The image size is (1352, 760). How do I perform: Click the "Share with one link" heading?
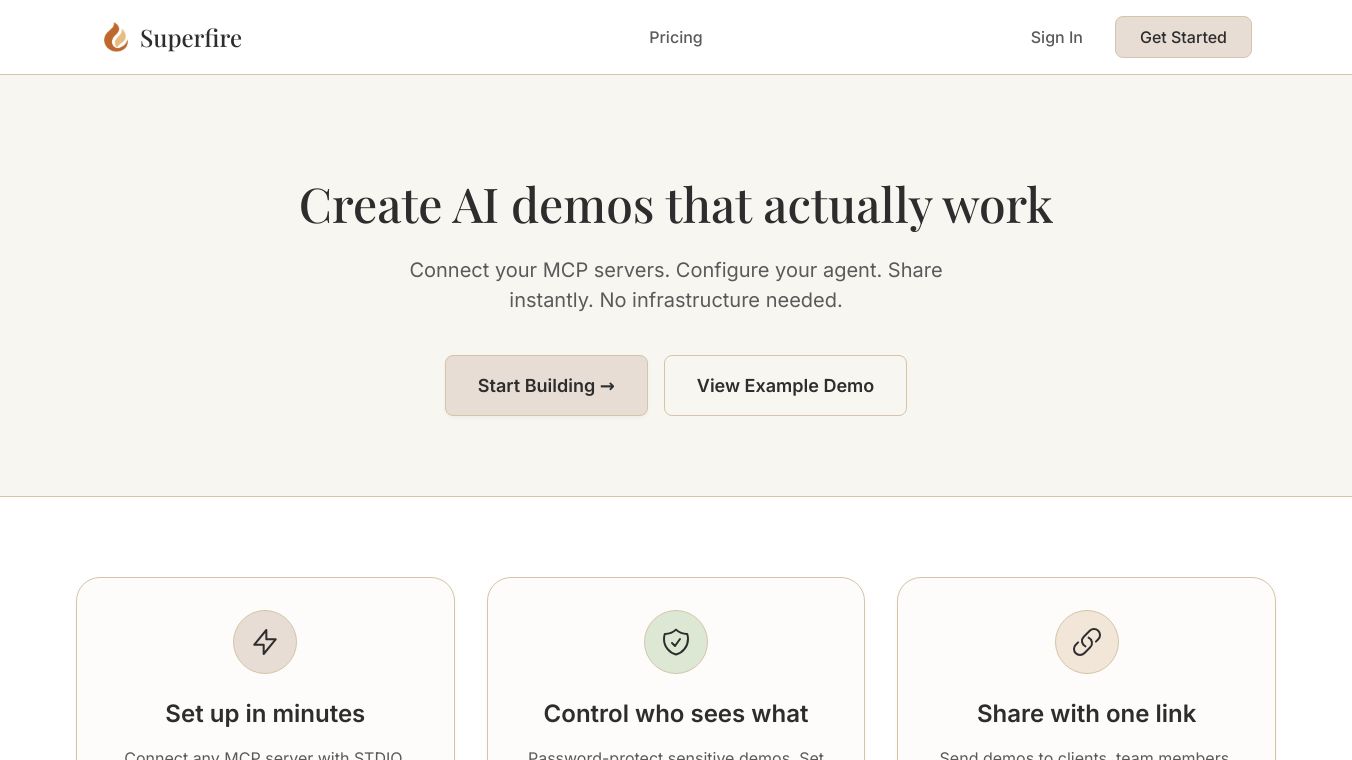(x=1086, y=713)
